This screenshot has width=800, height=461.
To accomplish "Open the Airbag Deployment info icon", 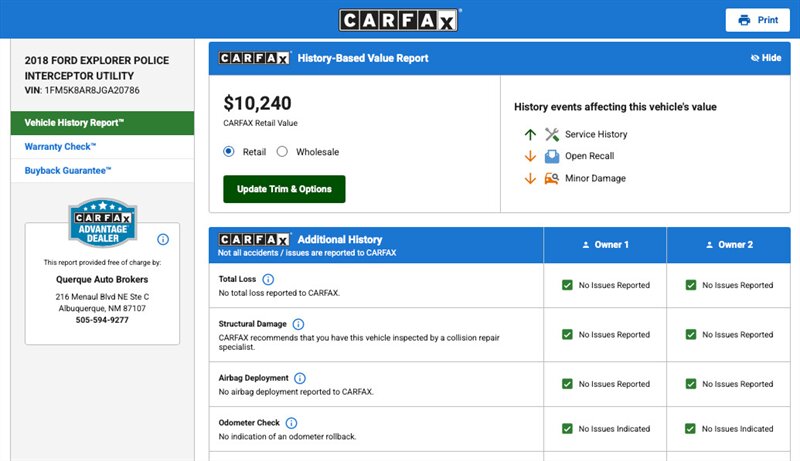I will pyautogui.click(x=300, y=378).
